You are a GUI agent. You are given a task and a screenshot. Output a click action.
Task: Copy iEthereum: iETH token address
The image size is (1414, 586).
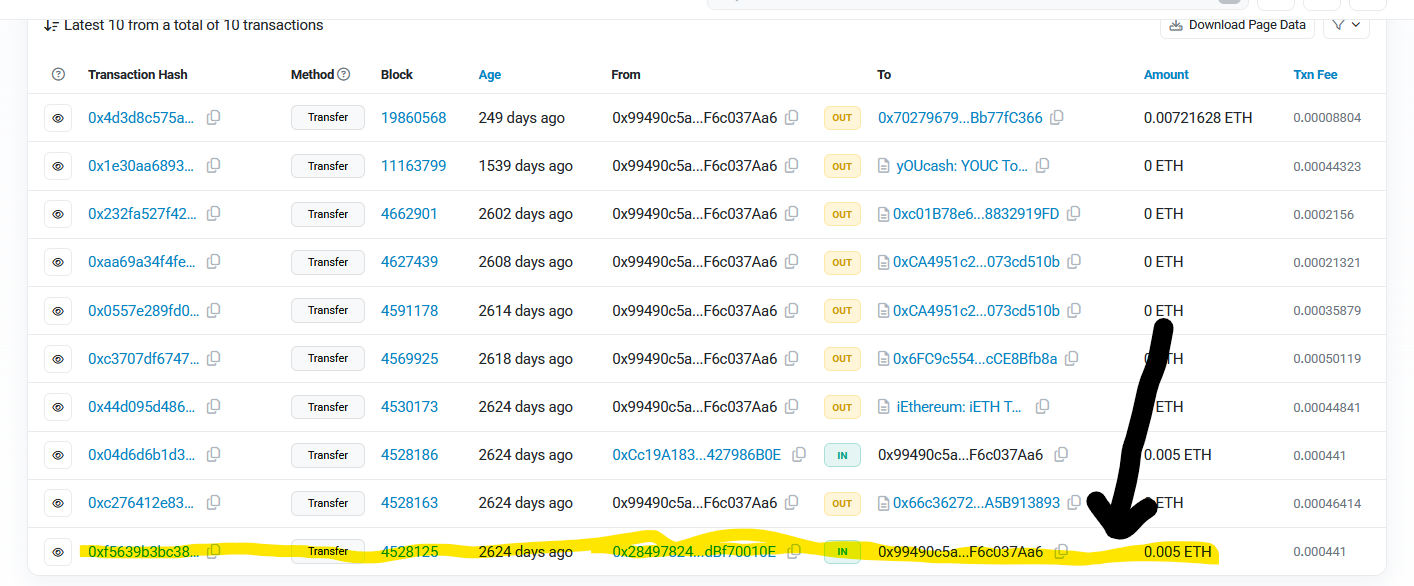coord(1042,407)
